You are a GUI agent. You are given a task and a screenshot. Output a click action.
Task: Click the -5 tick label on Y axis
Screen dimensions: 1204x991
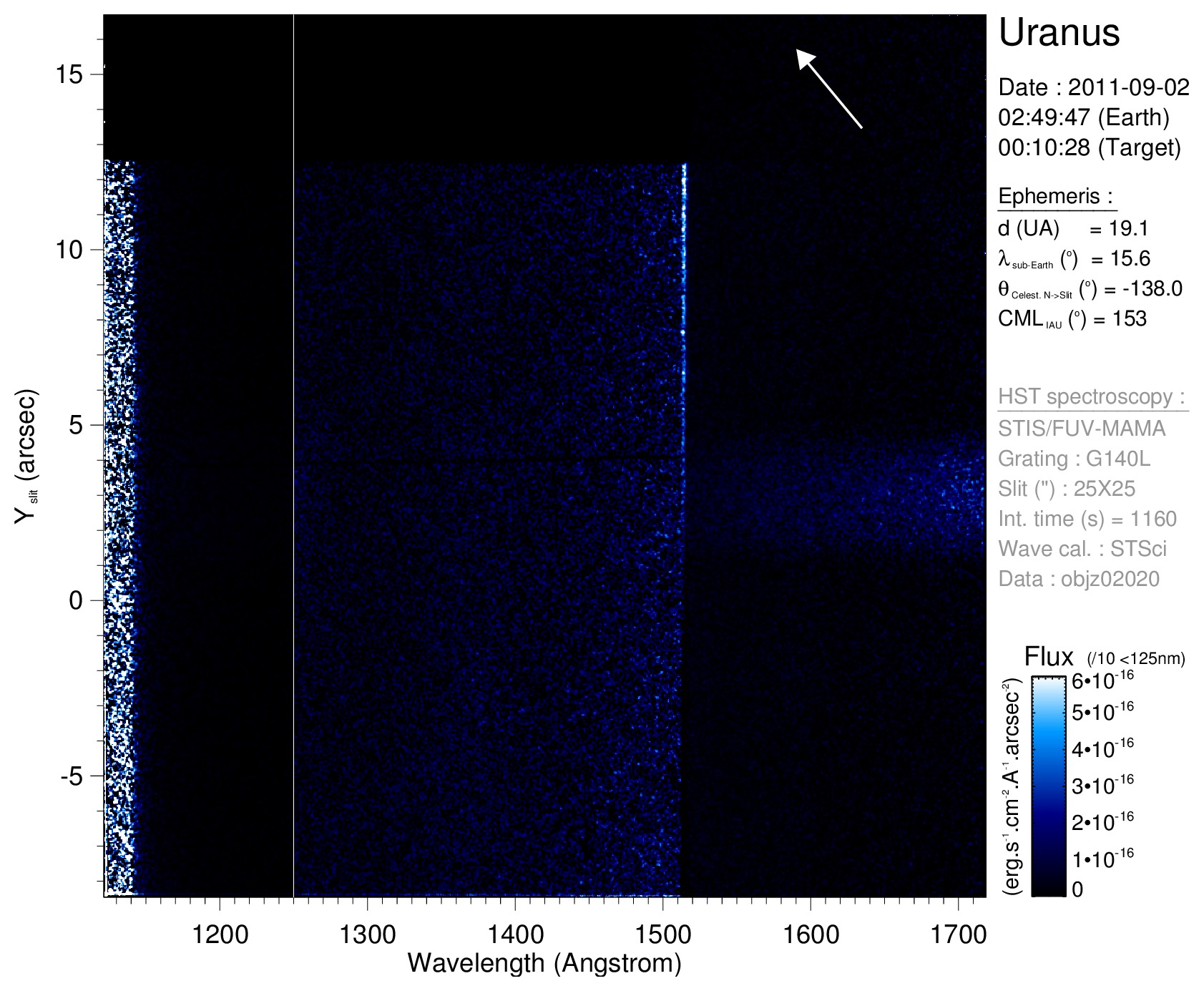click(69, 776)
